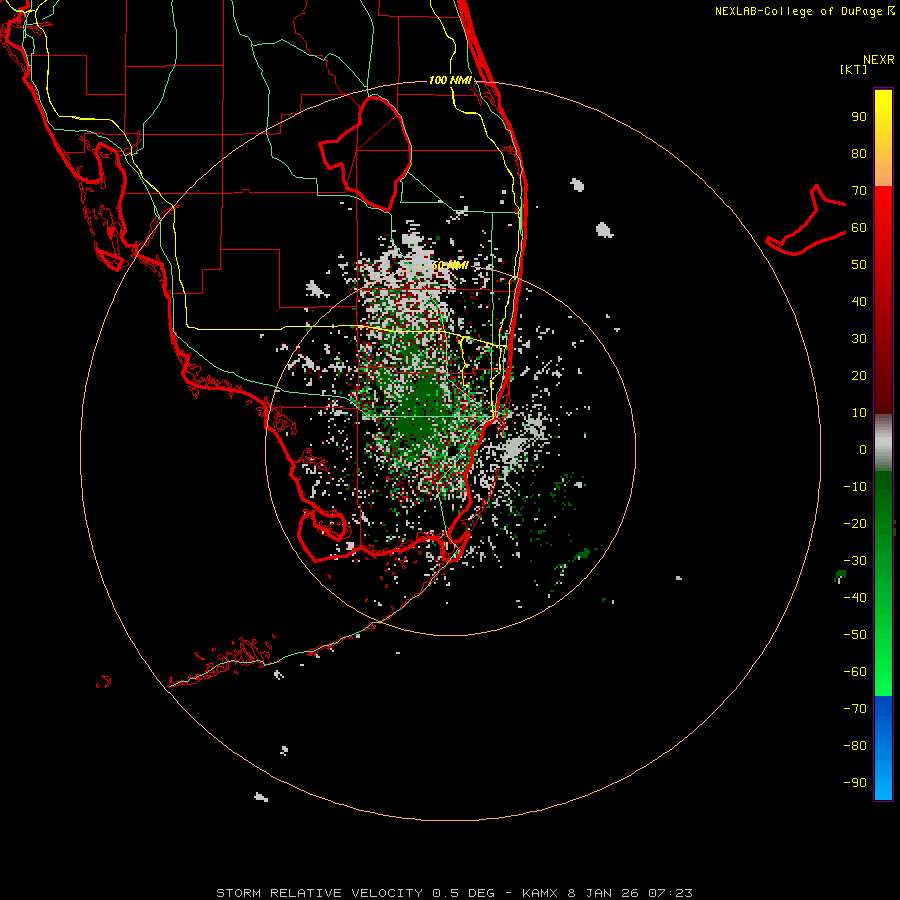Click the NEXR label above the scale
900x900 pixels.
(x=879, y=60)
